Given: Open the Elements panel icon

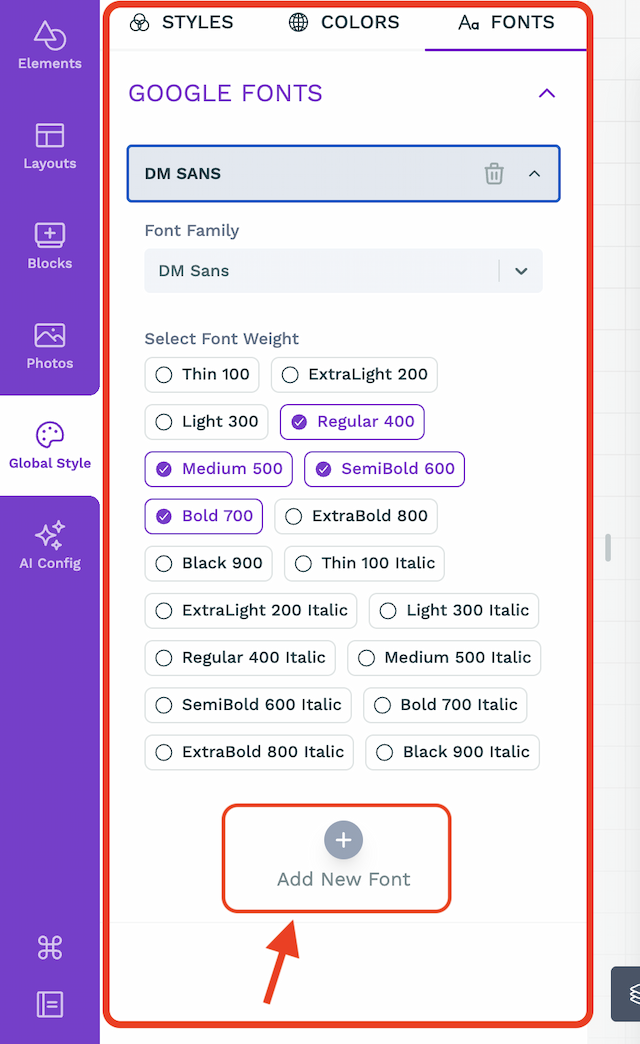Looking at the screenshot, I should 50,36.
